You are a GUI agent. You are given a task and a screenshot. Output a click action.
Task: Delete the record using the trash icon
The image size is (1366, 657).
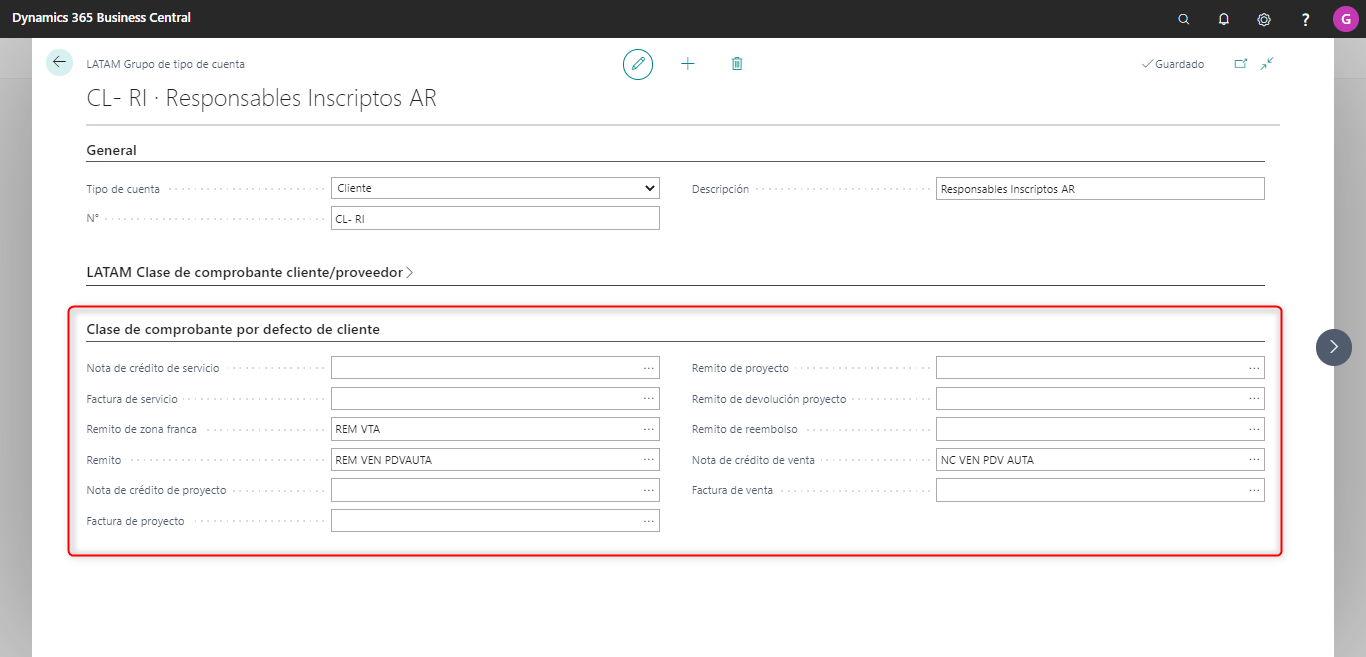coord(737,64)
